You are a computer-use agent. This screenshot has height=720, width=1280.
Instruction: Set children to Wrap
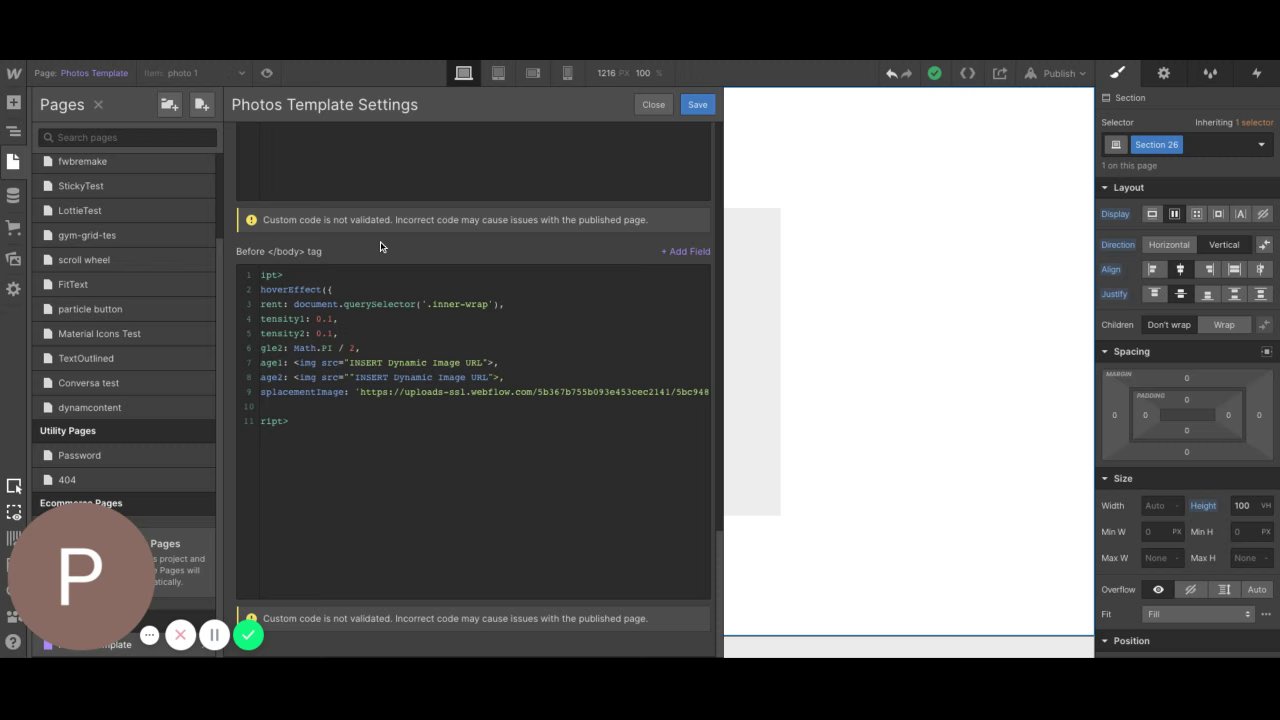point(1224,325)
